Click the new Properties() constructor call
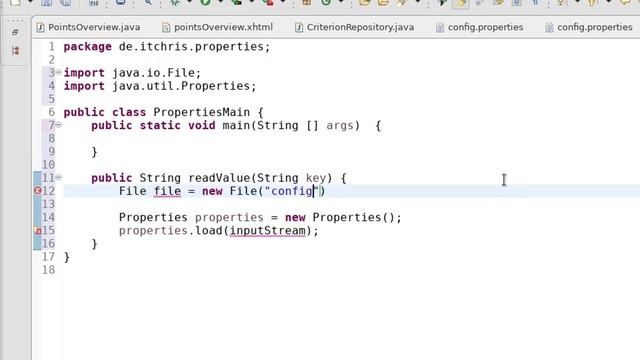The image size is (640, 360). 340,218
